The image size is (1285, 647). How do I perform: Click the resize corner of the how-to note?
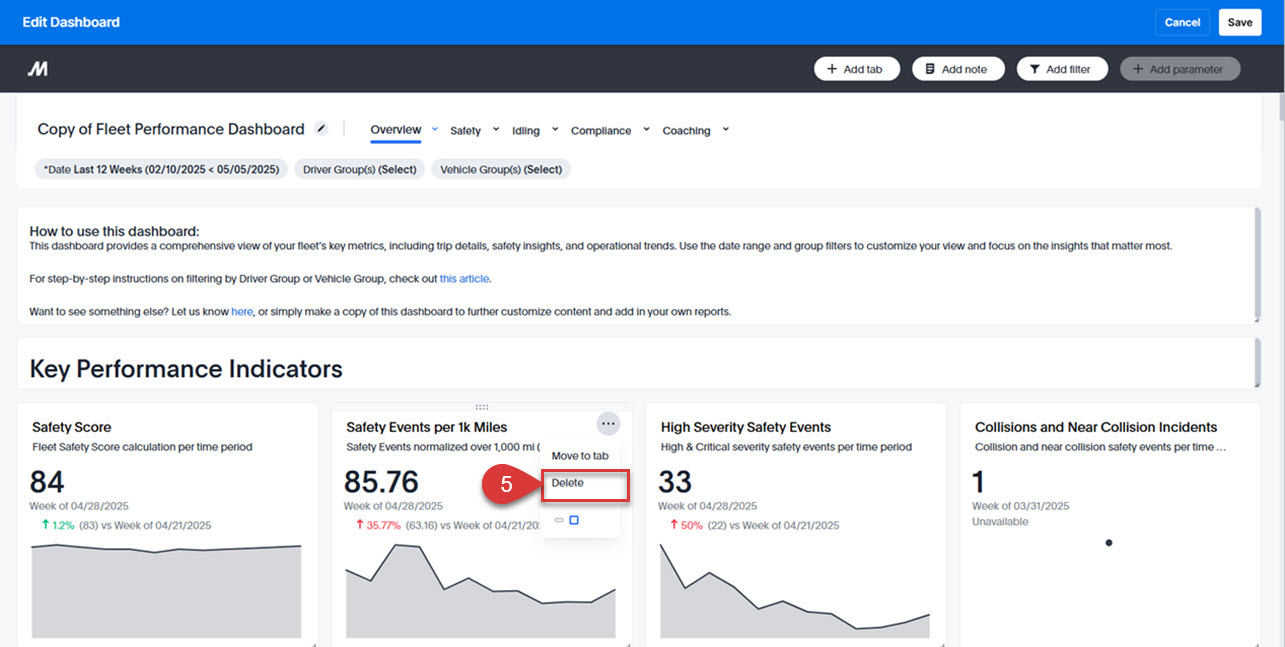click(x=1256, y=319)
